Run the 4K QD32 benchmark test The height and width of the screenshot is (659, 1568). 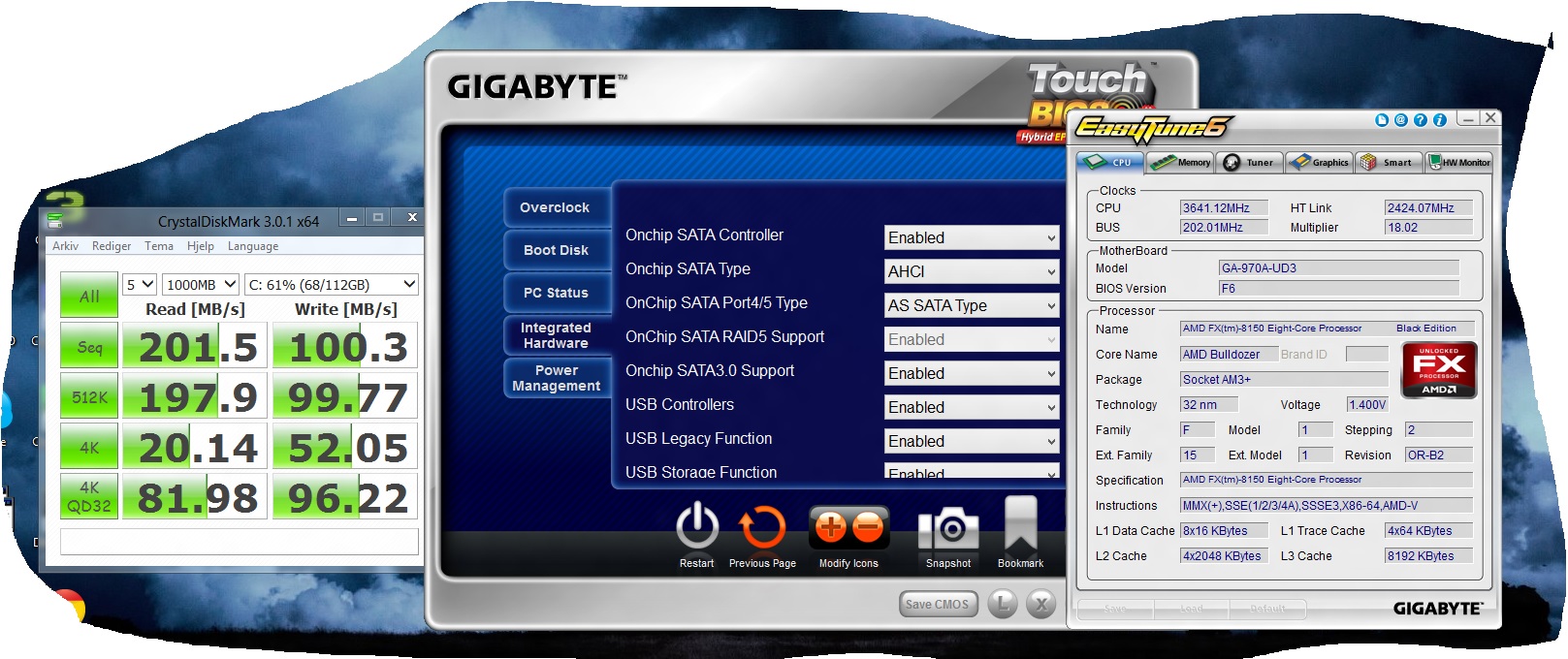(x=89, y=497)
